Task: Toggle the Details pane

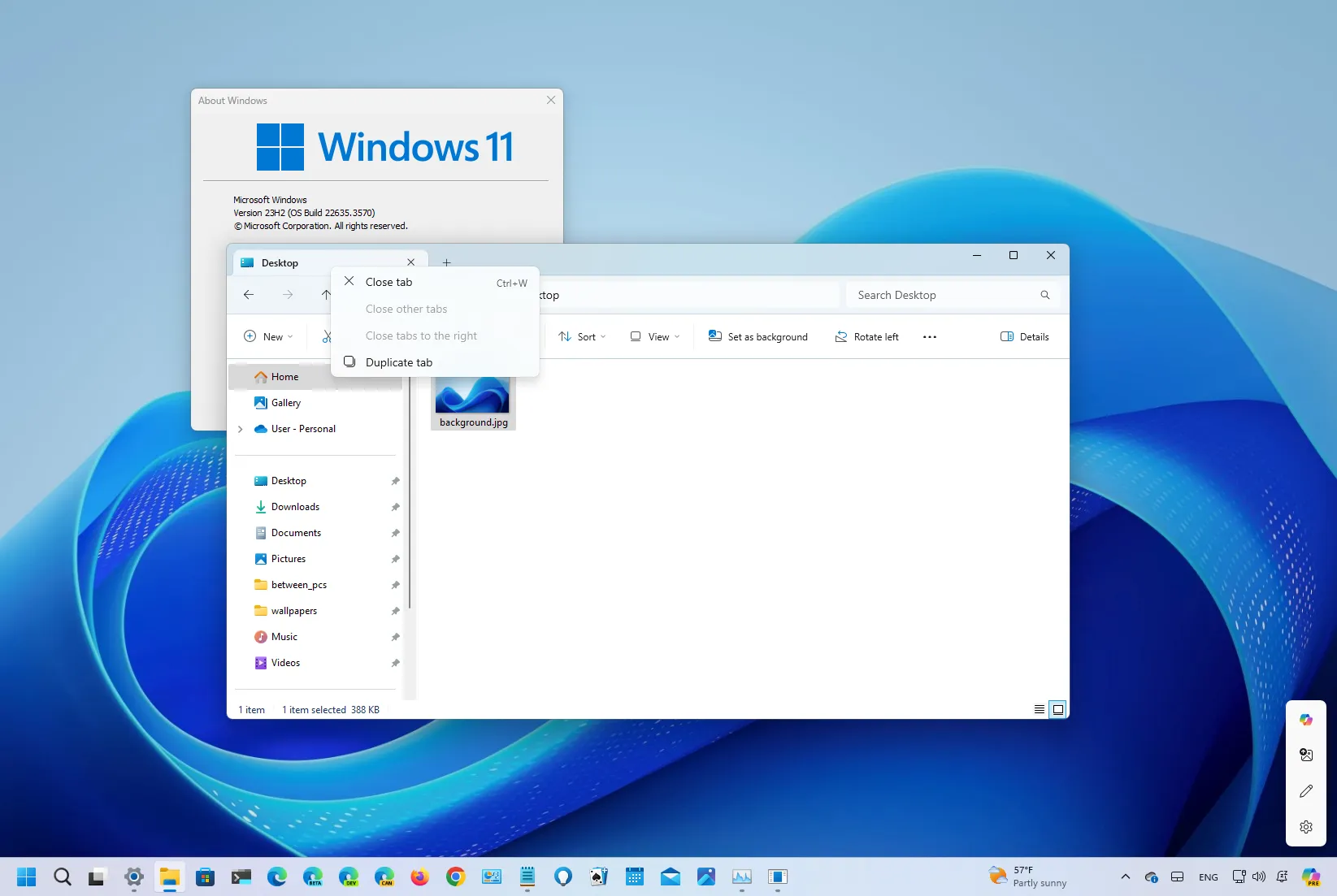Action: (1024, 337)
